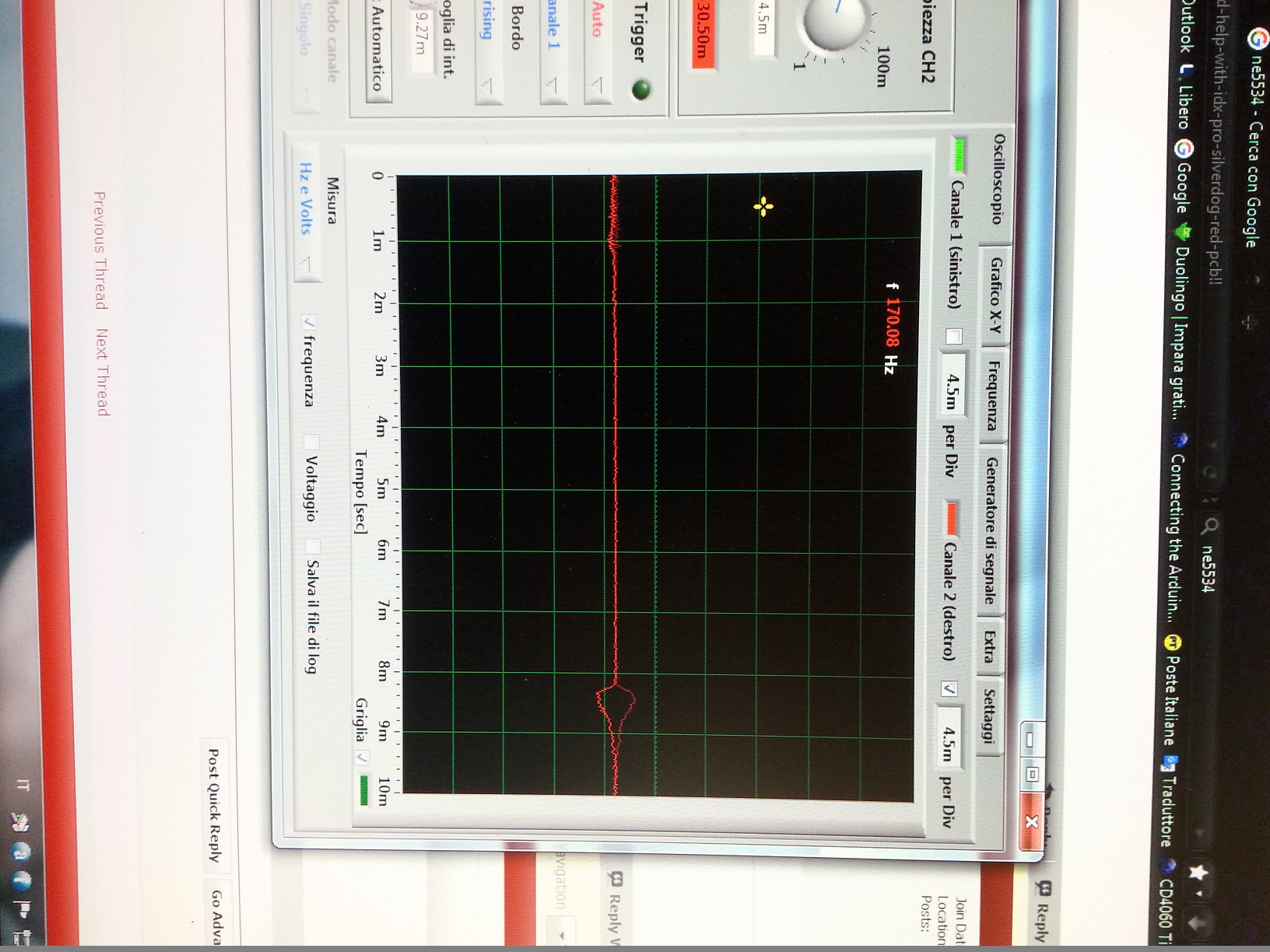1270x952 pixels.
Task: Enable the Voltaggio measurement checkbox
Action: [311, 442]
